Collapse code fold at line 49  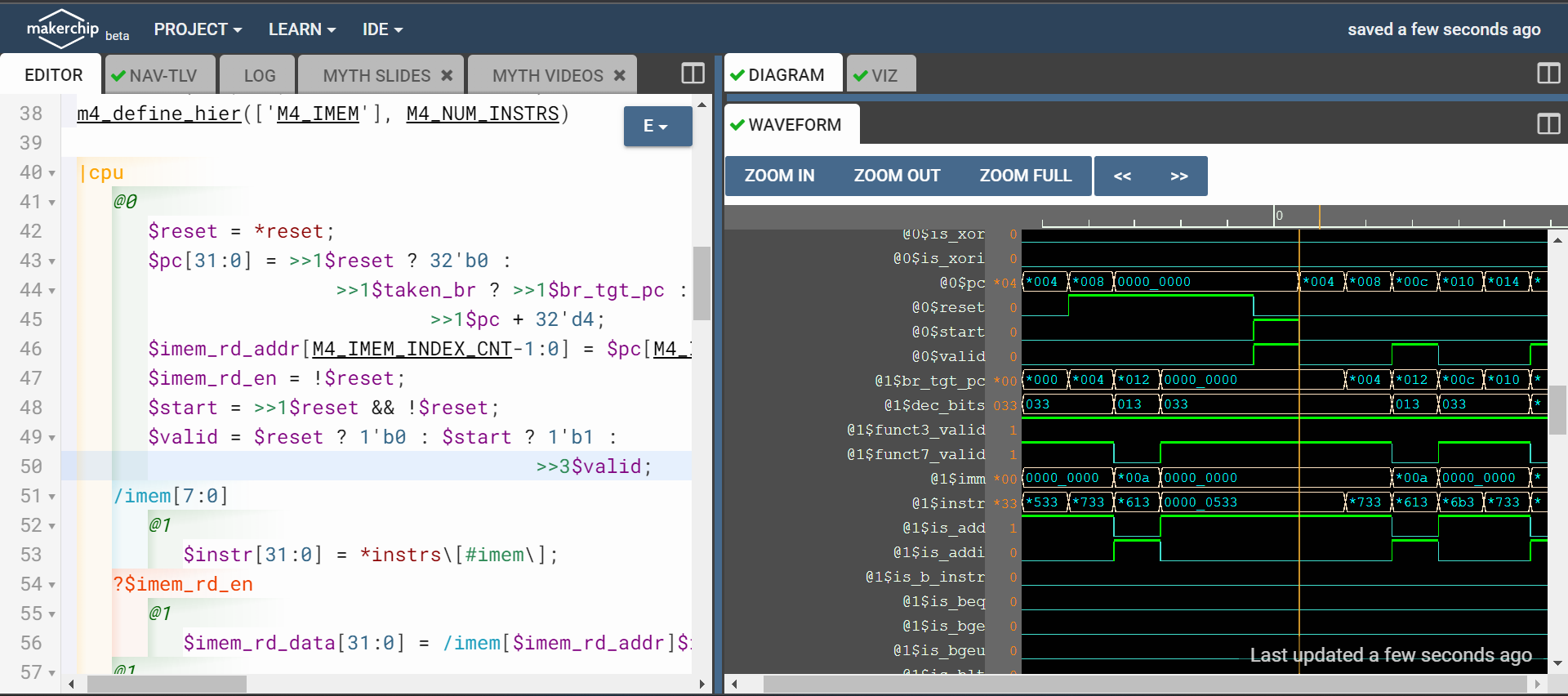coord(52,438)
